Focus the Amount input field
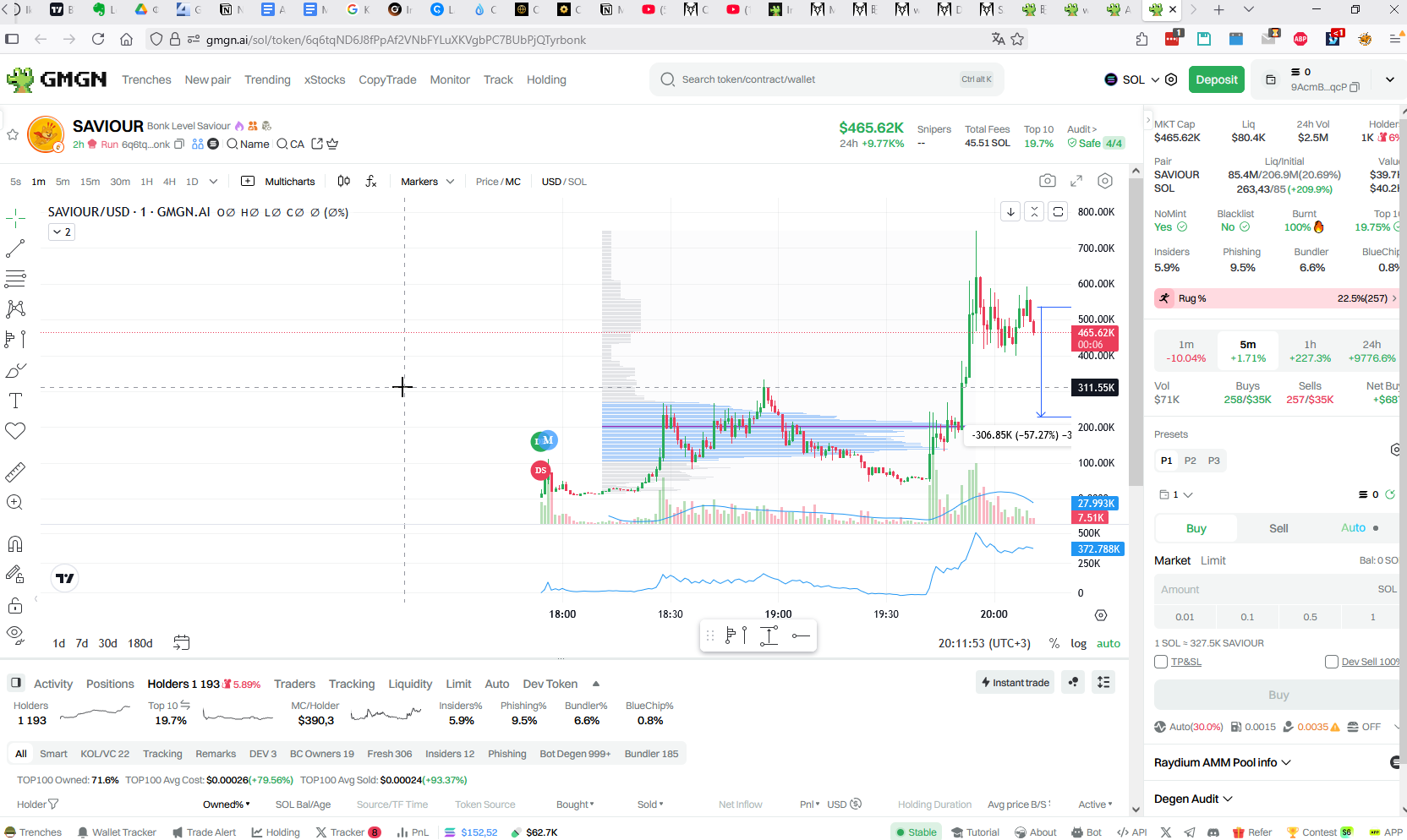This screenshot has width=1407, height=840. pos(1276,589)
